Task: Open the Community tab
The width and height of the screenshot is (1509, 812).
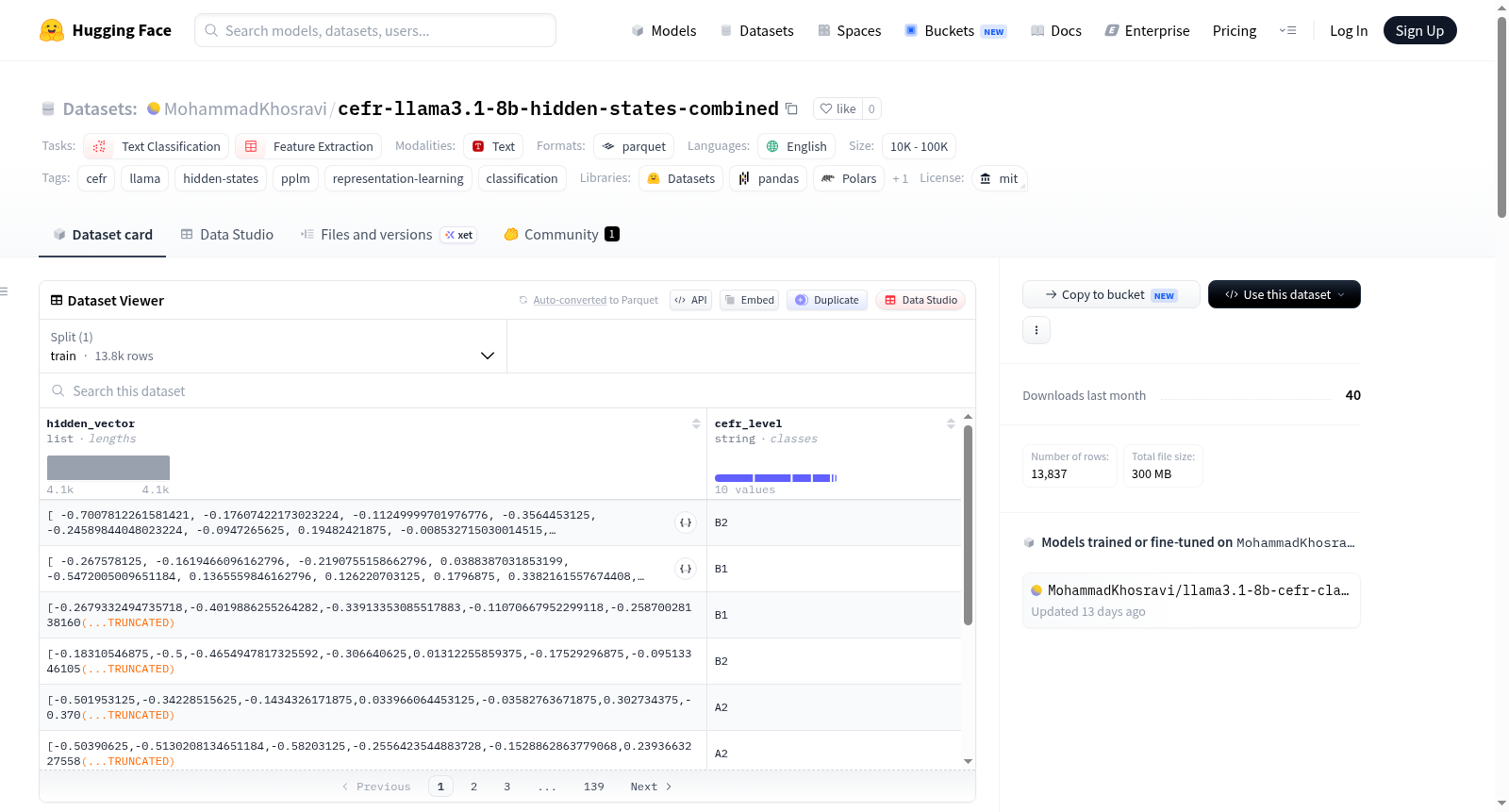Action: point(561,235)
